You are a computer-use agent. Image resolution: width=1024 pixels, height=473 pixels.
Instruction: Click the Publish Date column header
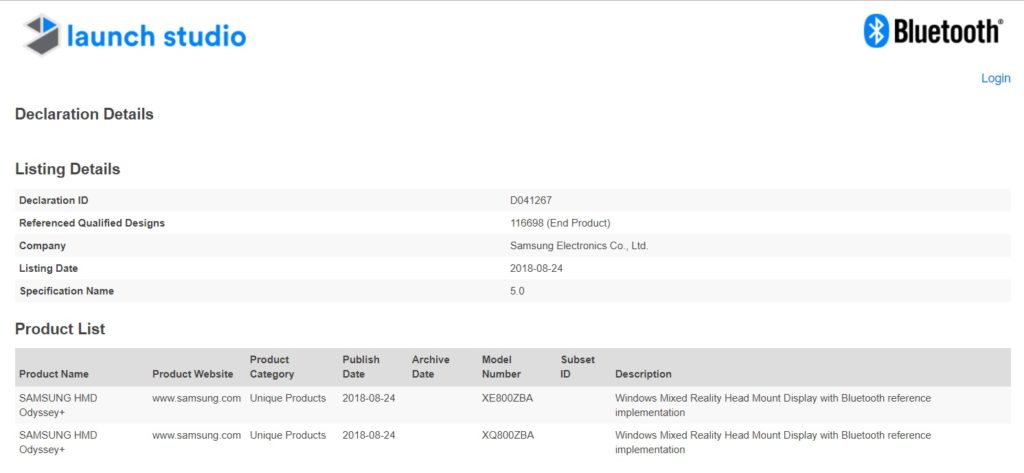pos(360,367)
